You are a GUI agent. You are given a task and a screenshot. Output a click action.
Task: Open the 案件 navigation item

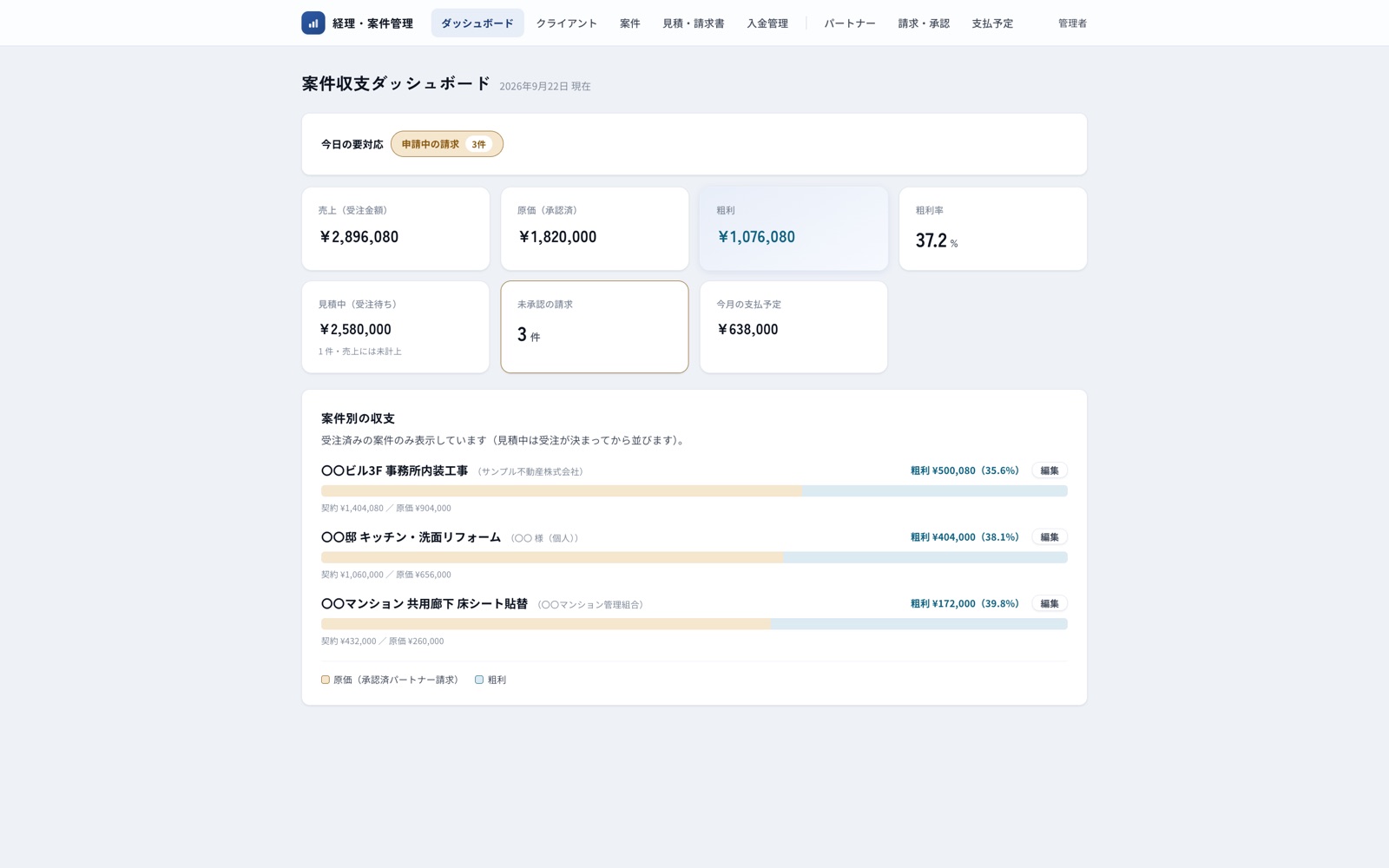[x=630, y=23]
